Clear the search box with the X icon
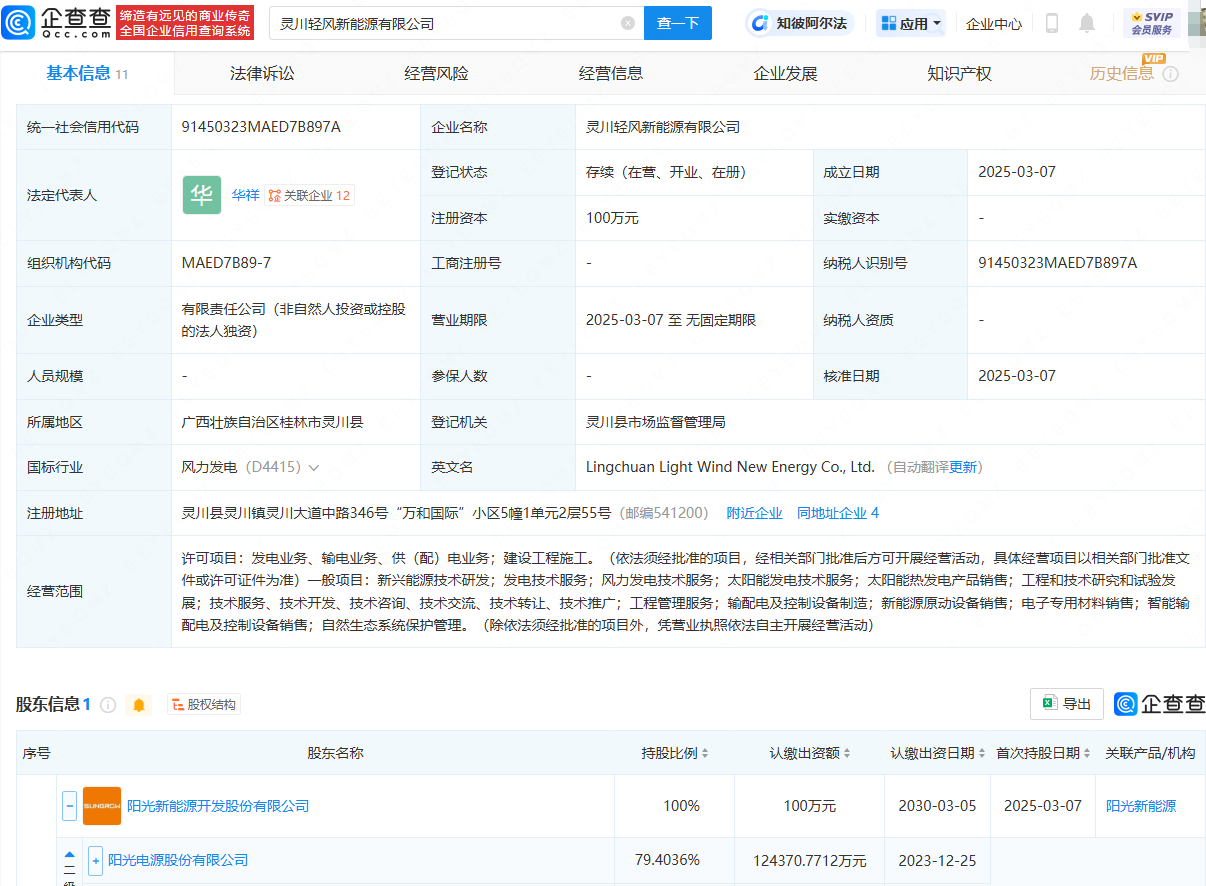This screenshot has height=886, width=1206. point(628,23)
